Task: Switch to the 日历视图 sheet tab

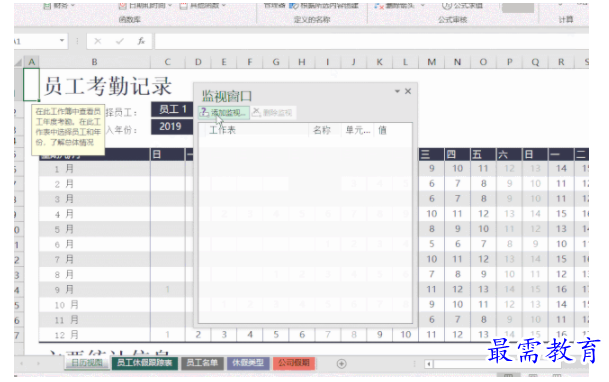Action: pyautogui.click(x=86, y=363)
